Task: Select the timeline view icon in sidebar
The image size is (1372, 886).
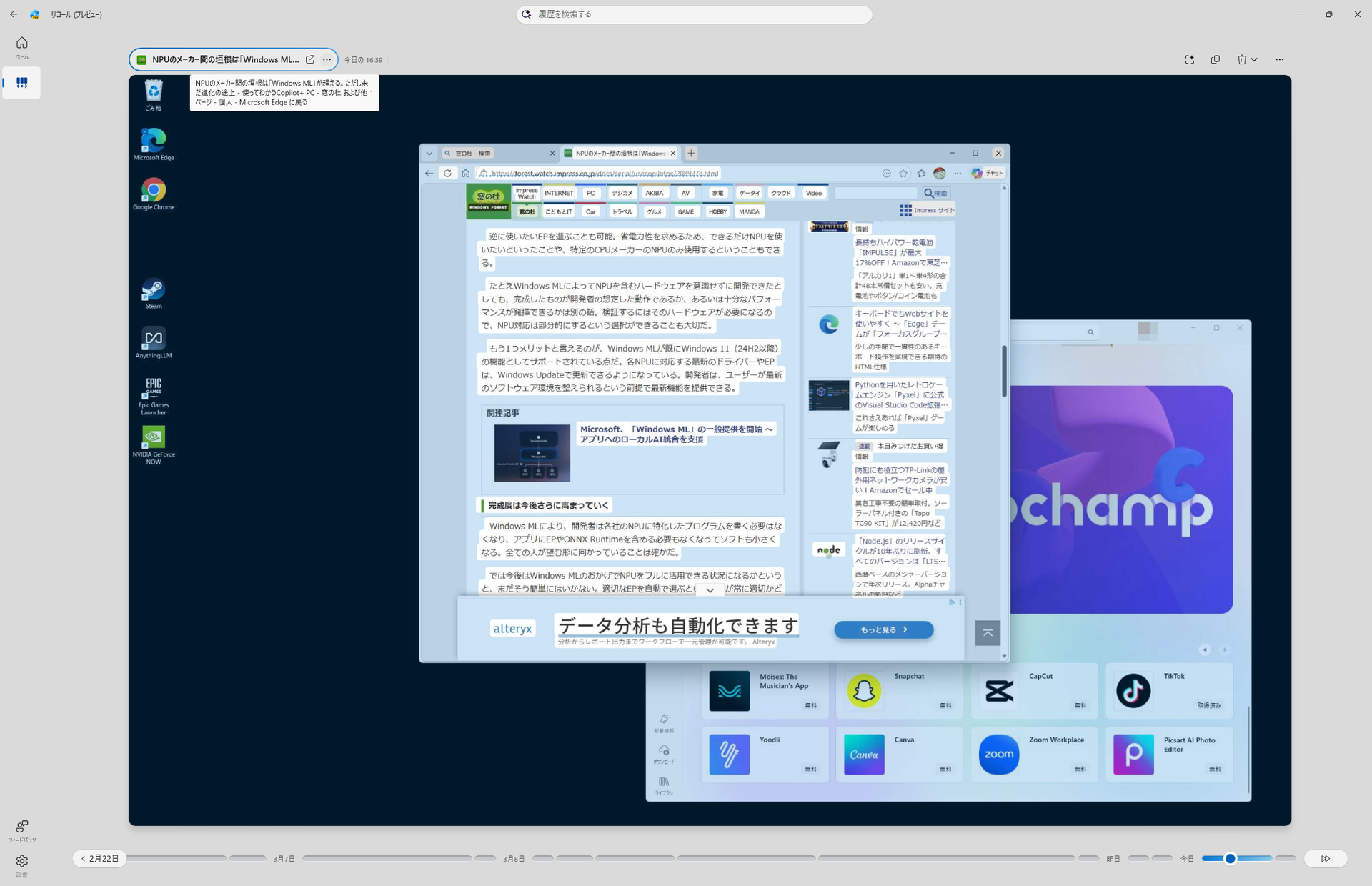Action: coord(22,82)
